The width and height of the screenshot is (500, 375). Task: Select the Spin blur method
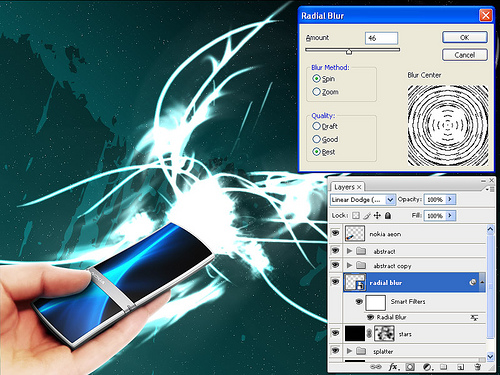(x=316, y=79)
